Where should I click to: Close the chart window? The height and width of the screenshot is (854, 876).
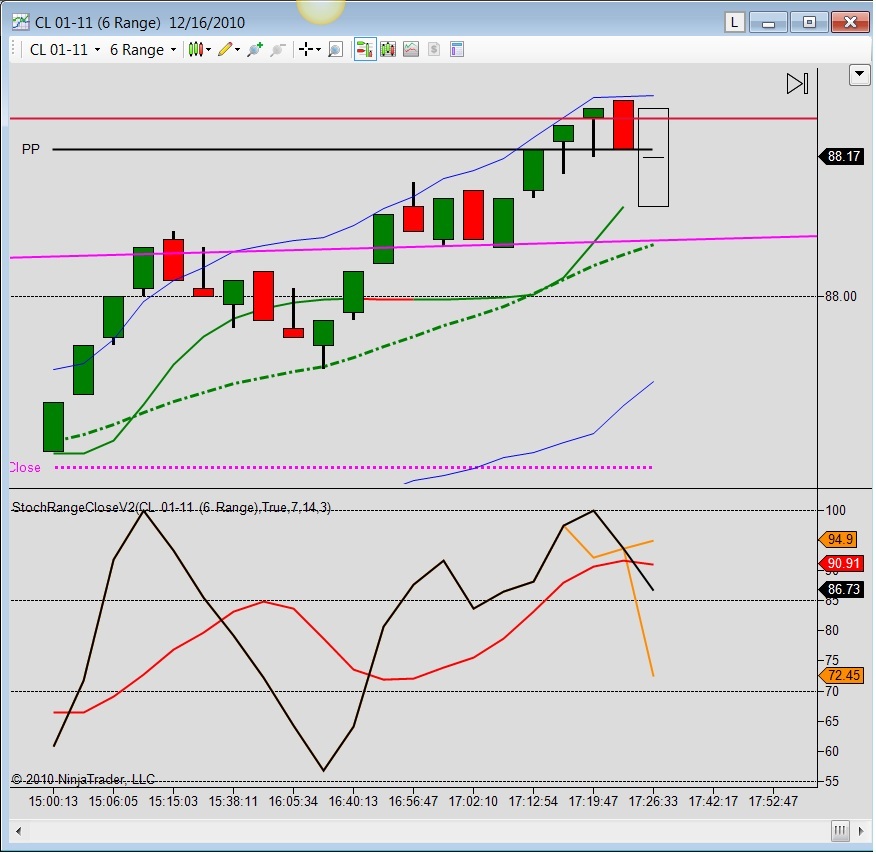(850, 23)
